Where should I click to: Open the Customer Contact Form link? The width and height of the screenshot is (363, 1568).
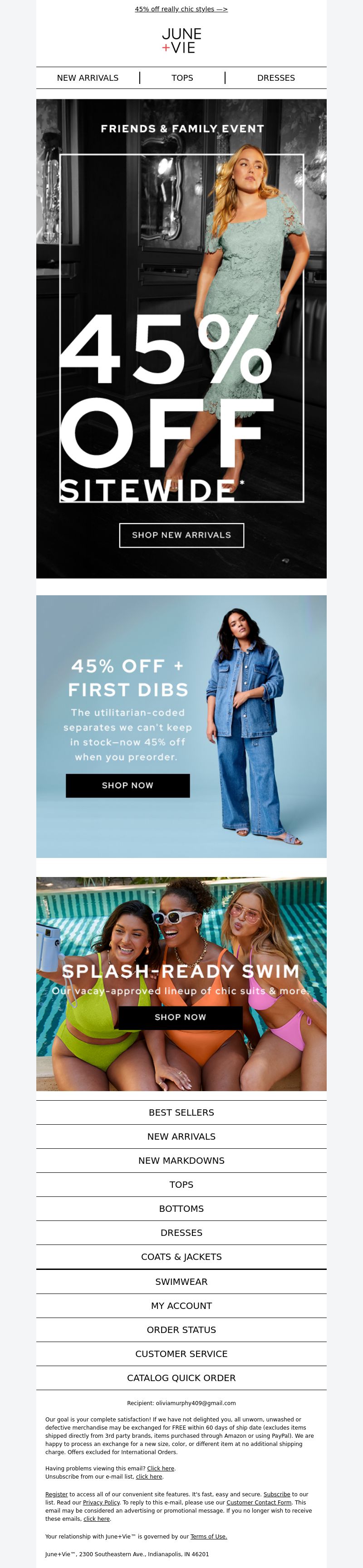click(259, 1502)
